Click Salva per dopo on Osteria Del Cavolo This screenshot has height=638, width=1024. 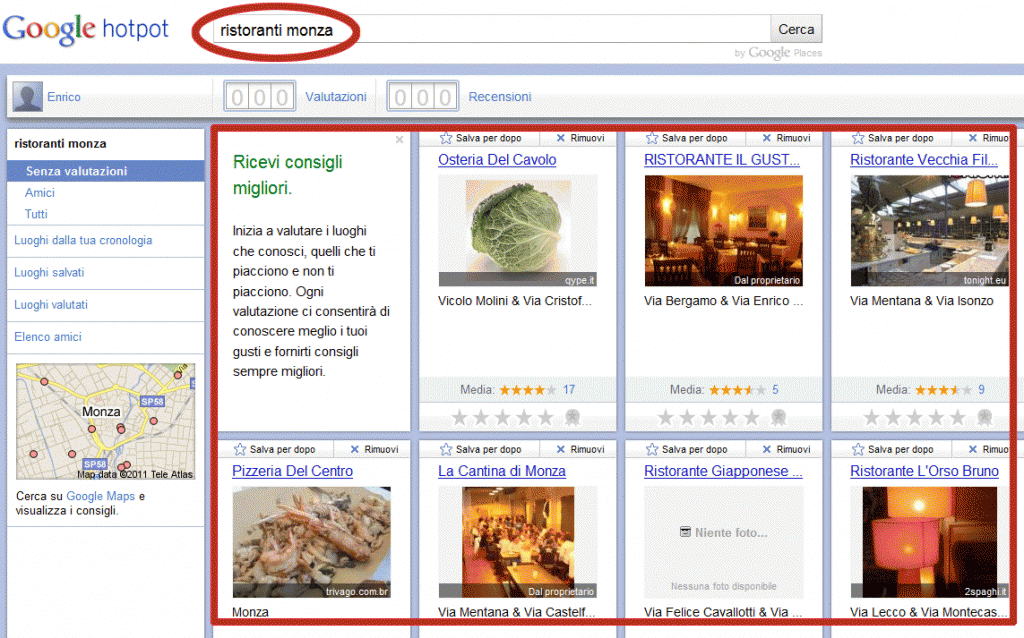click(488, 138)
